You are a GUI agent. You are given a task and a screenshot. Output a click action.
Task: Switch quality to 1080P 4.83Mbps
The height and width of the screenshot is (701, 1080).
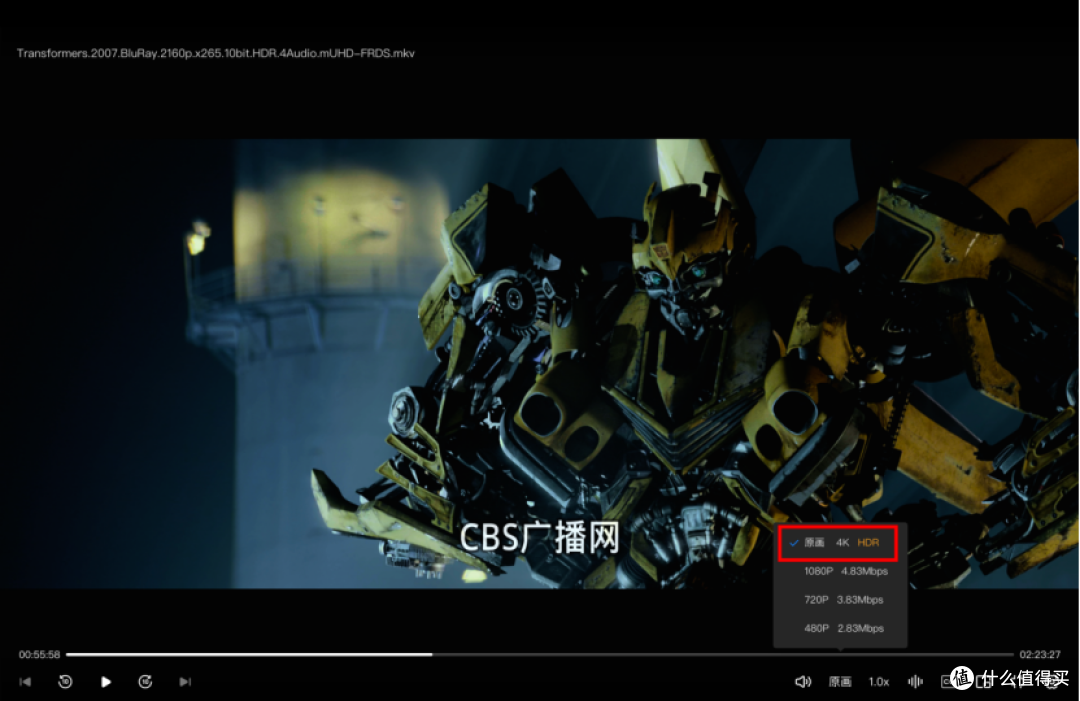pyautogui.click(x=840, y=571)
